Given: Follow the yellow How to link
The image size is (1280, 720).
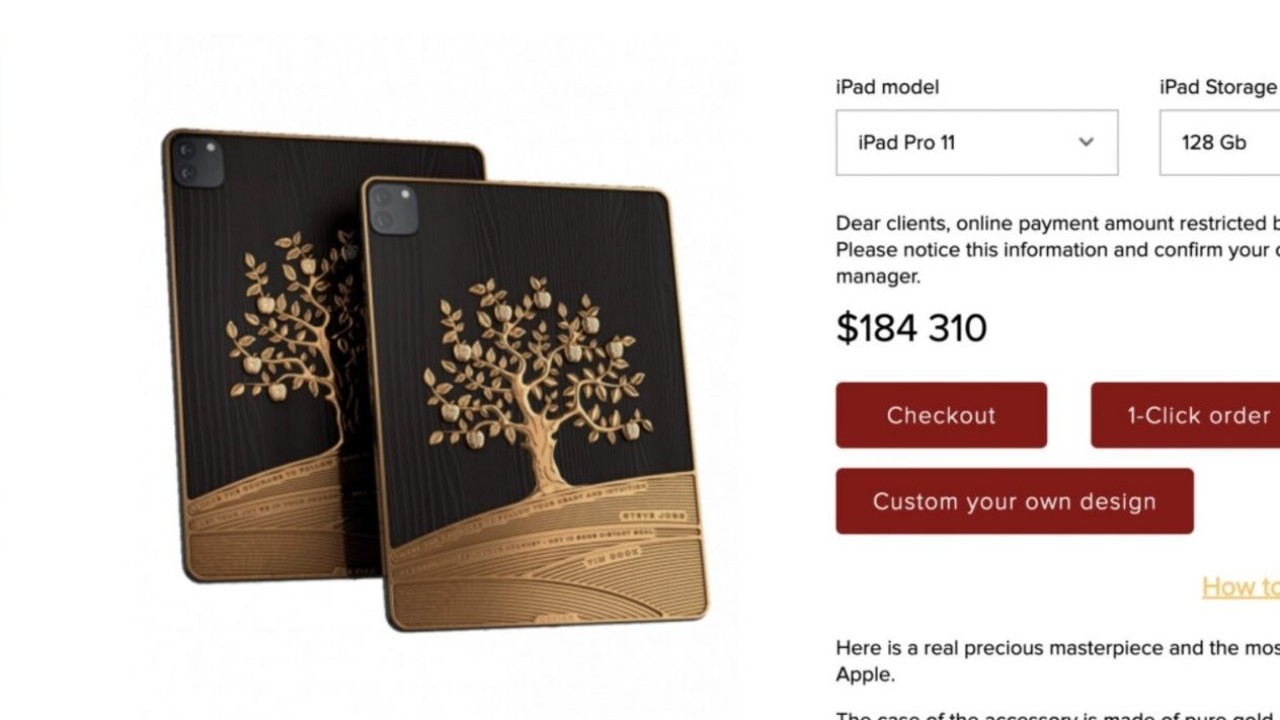Looking at the screenshot, I should pos(1241,586).
